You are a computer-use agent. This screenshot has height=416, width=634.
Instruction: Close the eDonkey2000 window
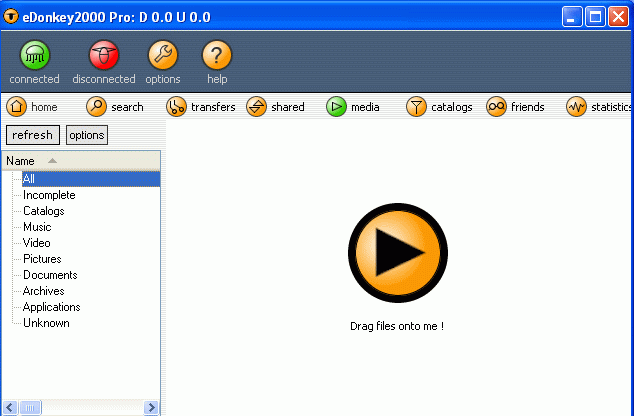[x=619, y=17]
